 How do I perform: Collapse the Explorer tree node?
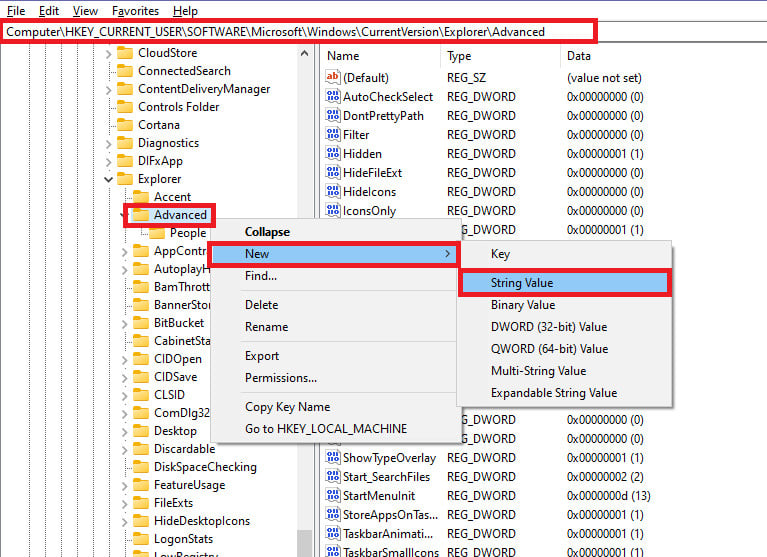(109, 179)
